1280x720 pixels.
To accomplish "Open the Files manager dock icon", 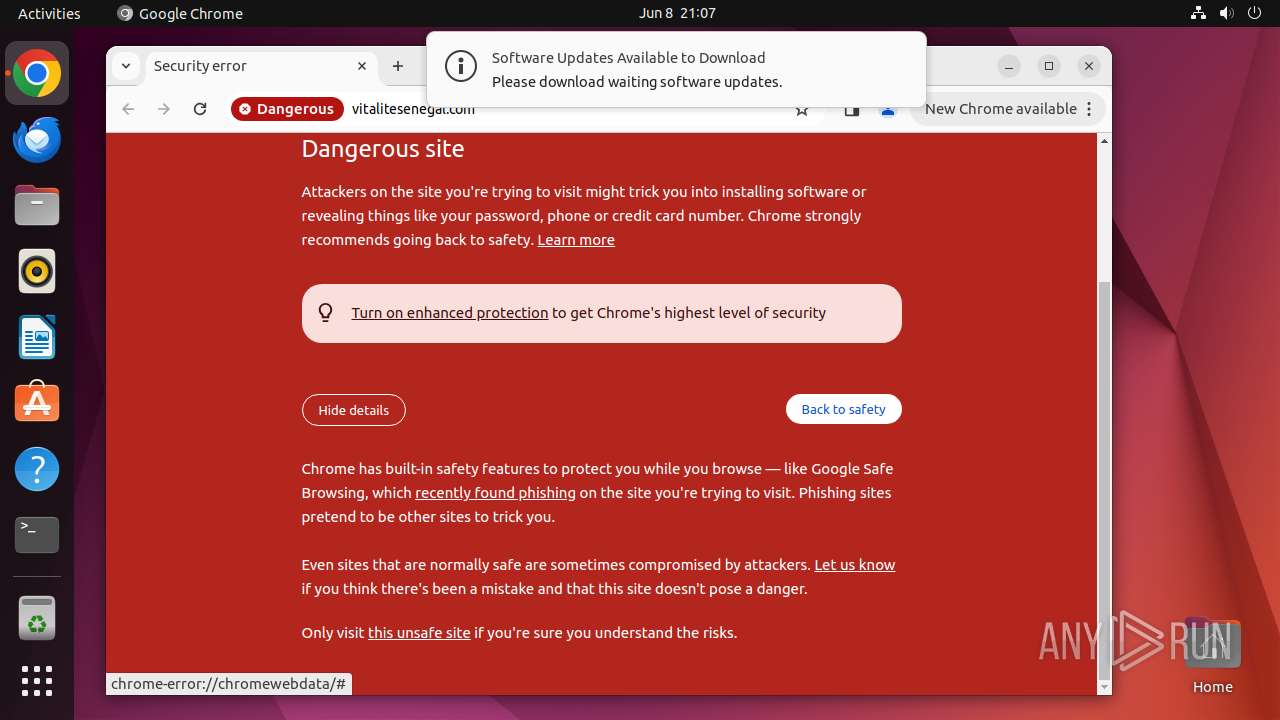I will point(37,205).
